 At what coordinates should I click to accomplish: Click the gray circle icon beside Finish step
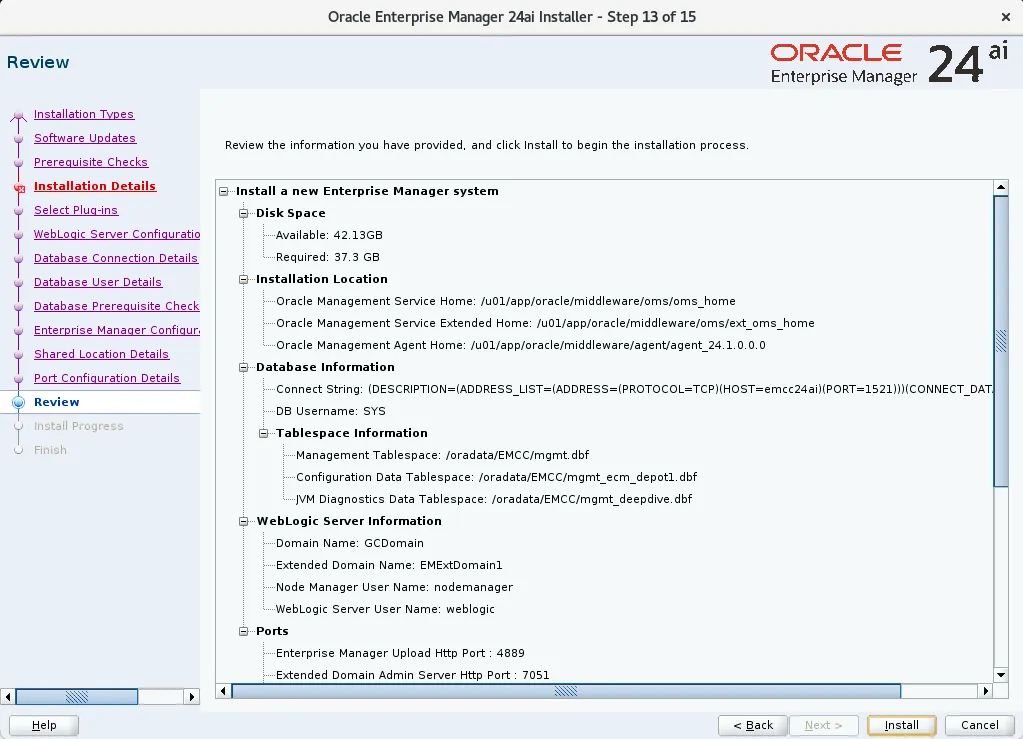20,450
